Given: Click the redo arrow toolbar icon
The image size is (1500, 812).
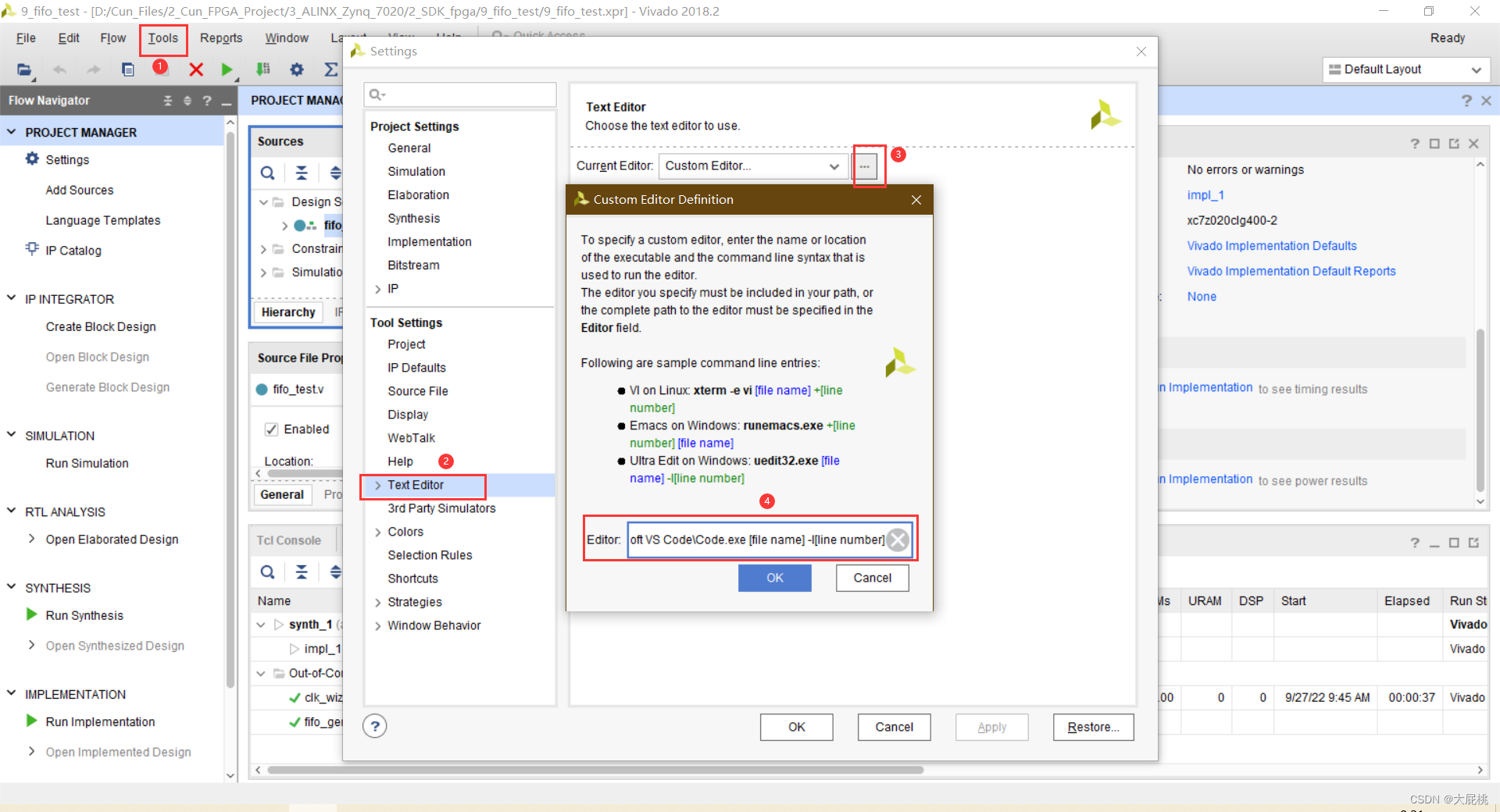Looking at the screenshot, I should (x=94, y=69).
